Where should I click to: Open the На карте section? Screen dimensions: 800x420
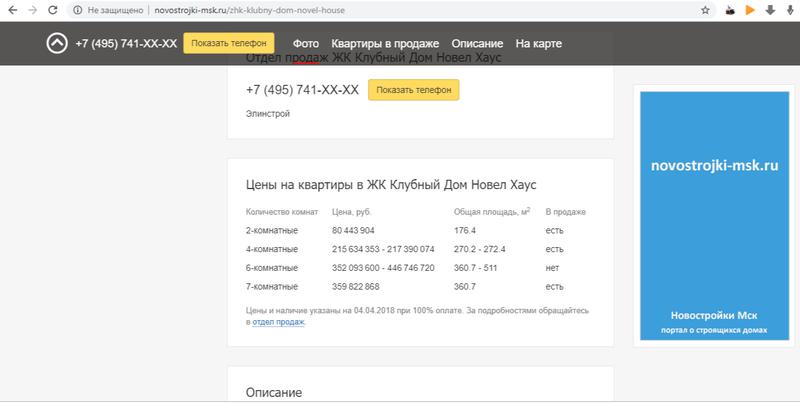click(538, 44)
